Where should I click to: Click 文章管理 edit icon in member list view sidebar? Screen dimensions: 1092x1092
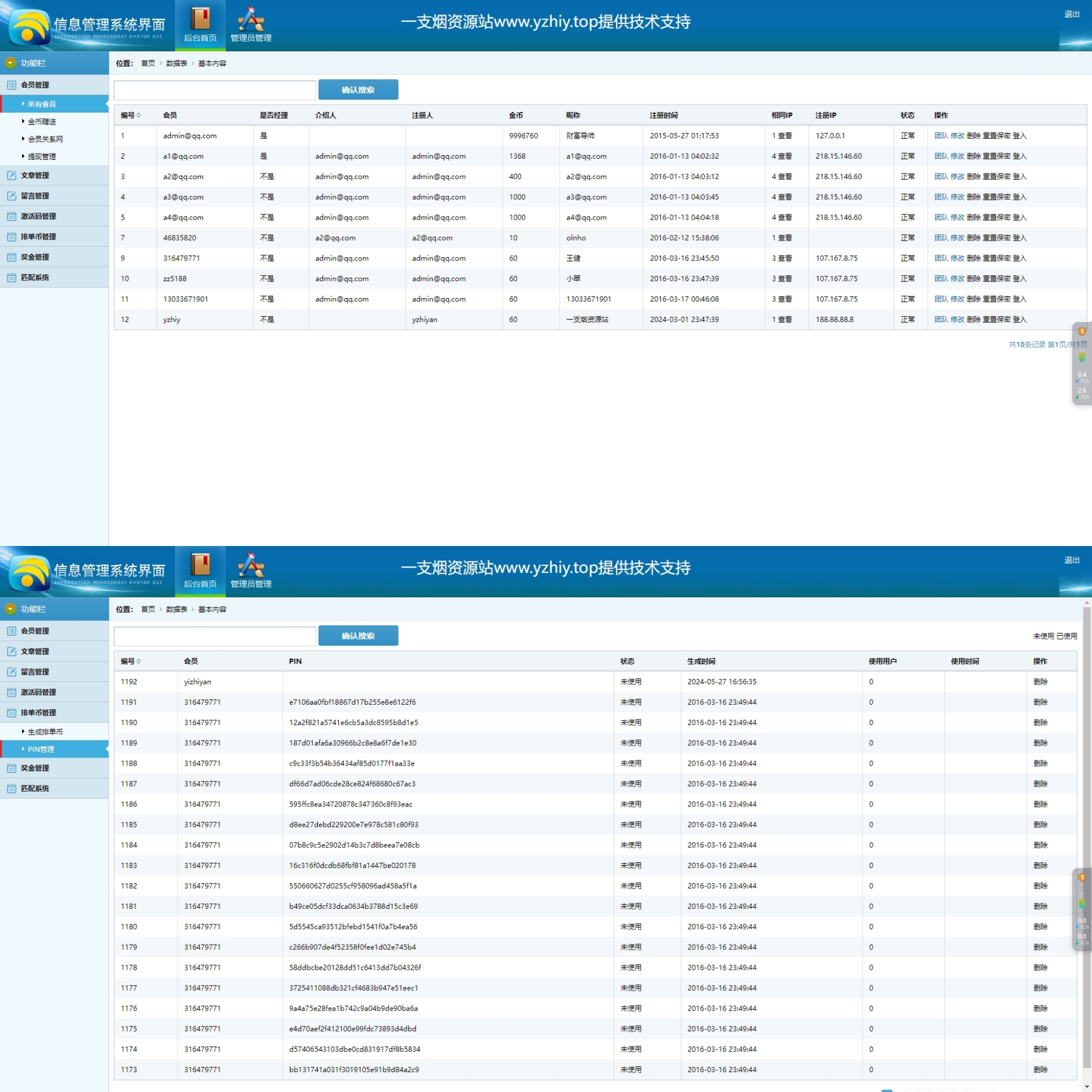point(11,175)
